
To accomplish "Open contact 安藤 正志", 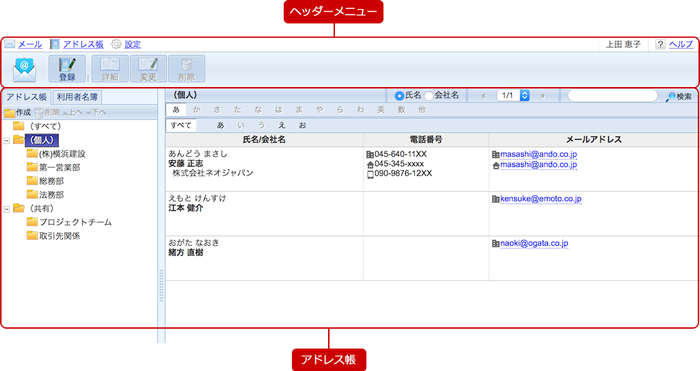I will click(x=186, y=163).
